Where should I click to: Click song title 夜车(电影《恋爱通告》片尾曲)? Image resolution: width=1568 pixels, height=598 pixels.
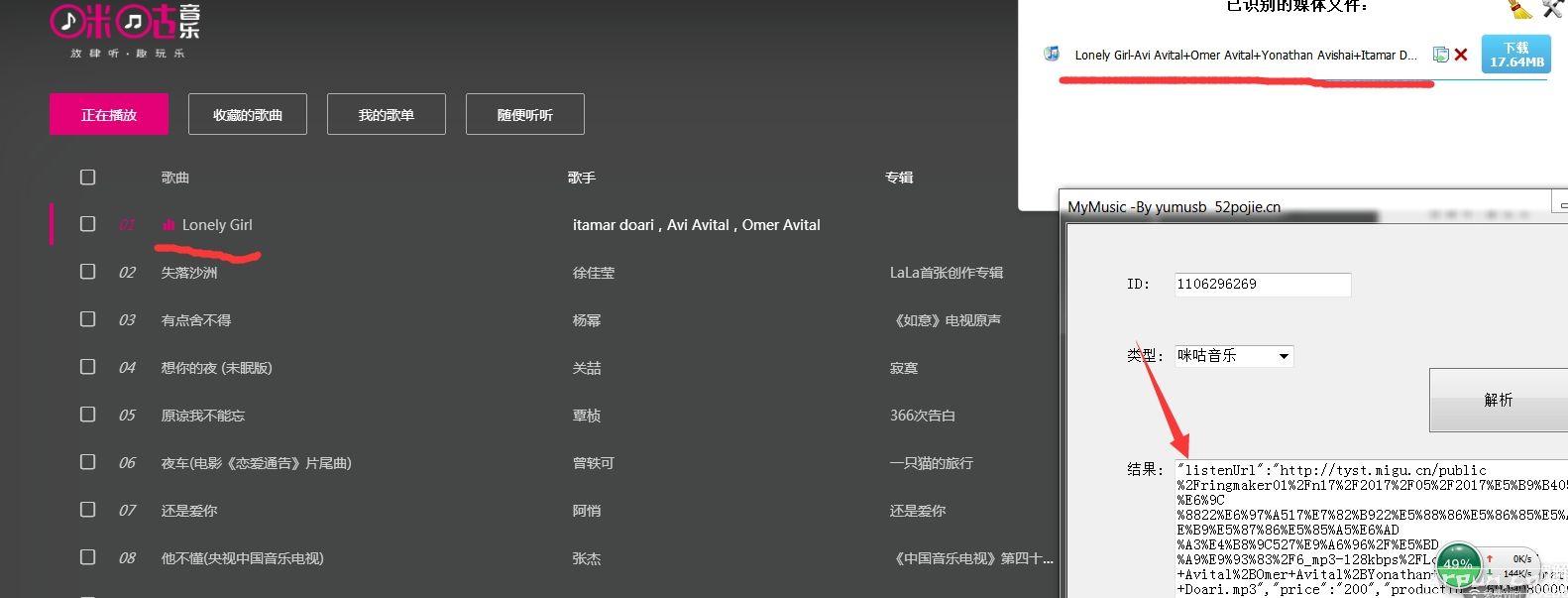tap(257, 463)
